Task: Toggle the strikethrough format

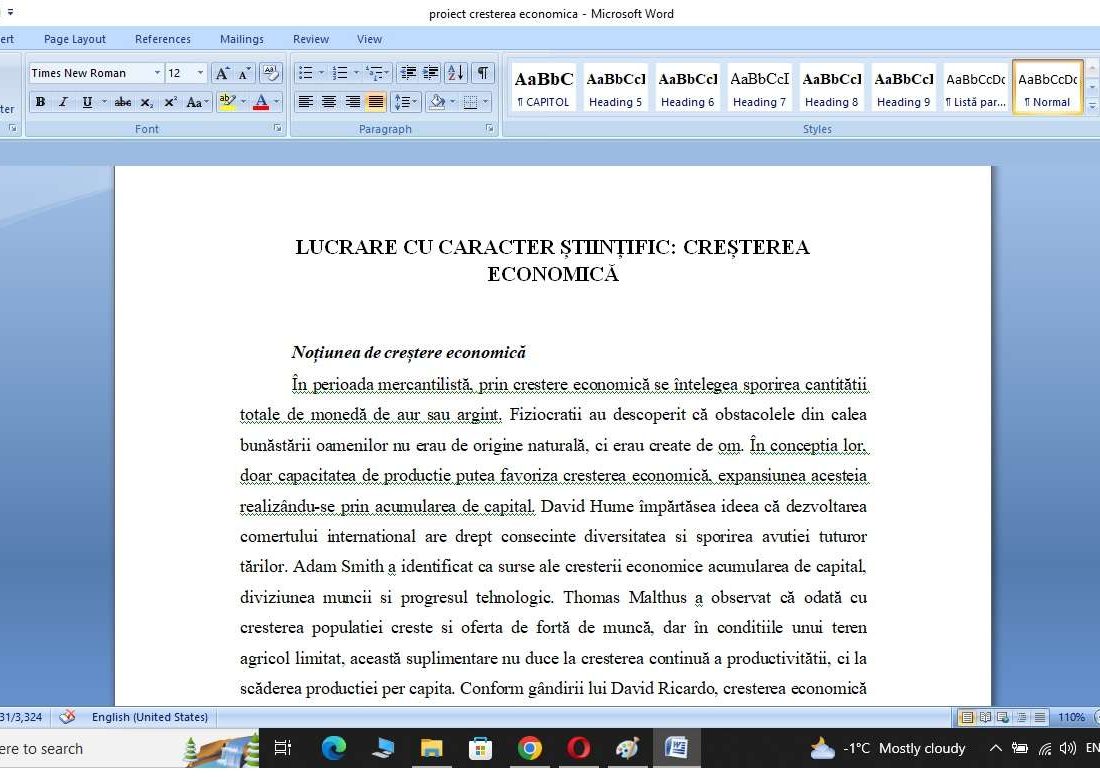Action: [x=123, y=102]
